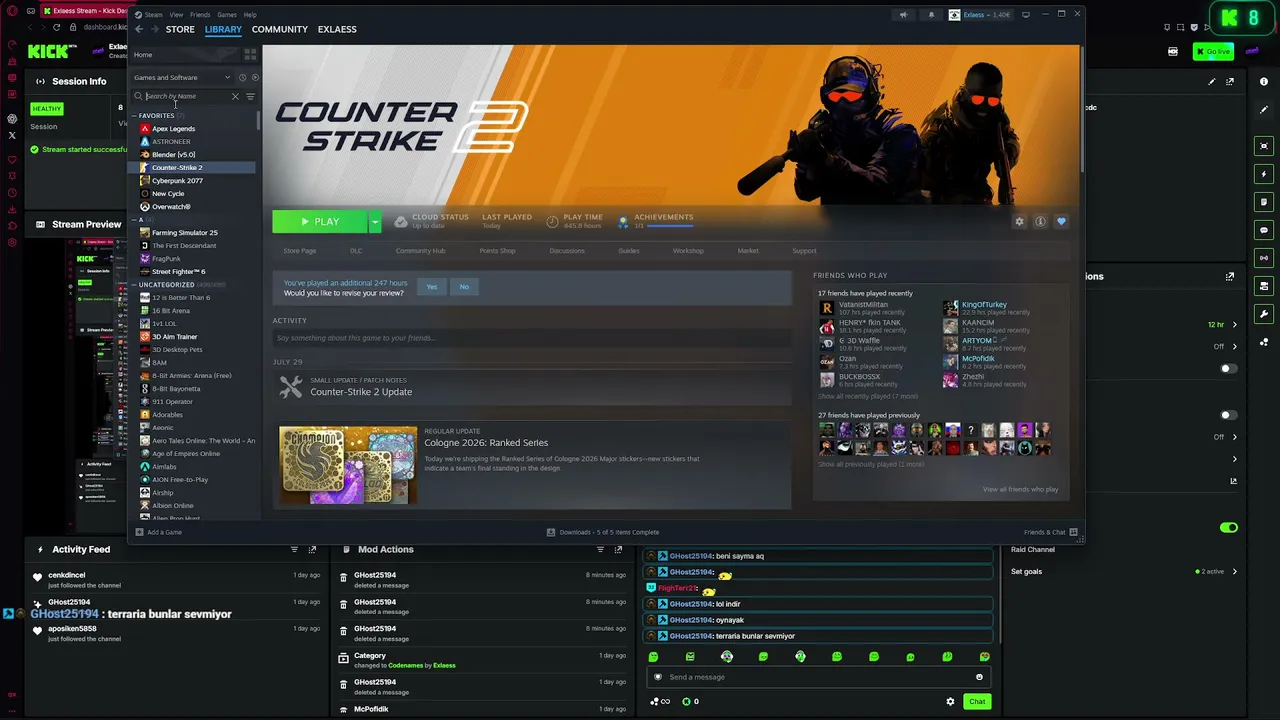The height and width of the screenshot is (720, 1280).
Task: Answer Yes to revise your review
Action: pos(432,287)
